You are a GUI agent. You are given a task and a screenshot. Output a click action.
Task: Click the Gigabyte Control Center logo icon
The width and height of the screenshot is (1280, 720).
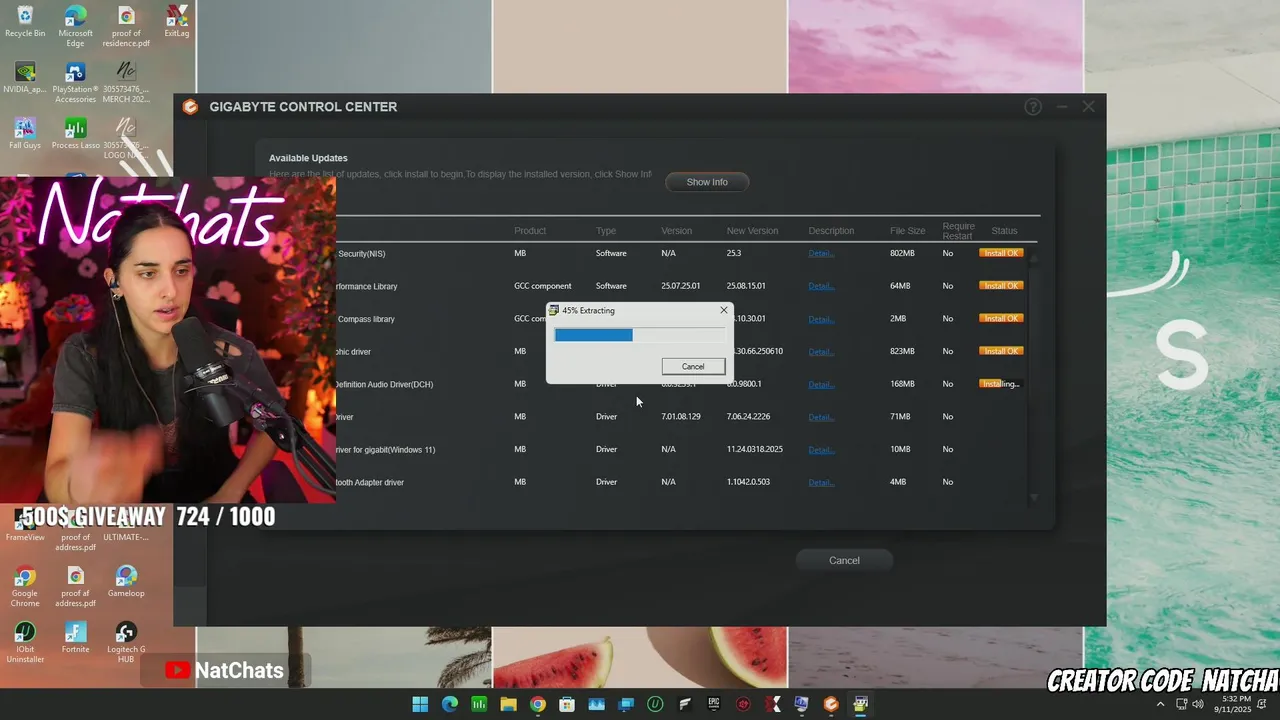coord(190,107)
